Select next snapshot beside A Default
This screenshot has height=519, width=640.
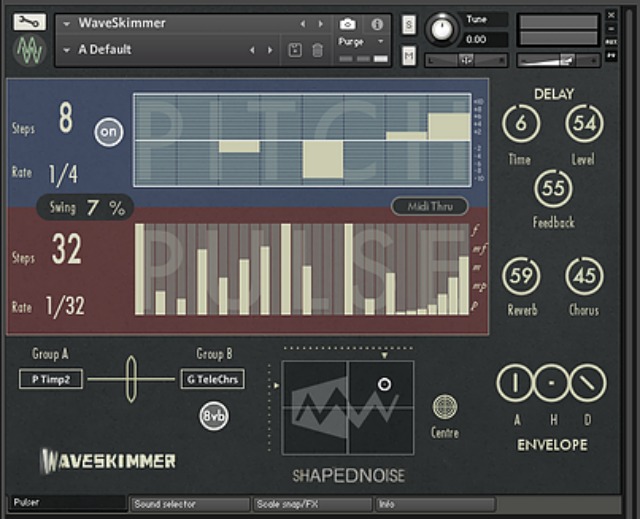click(270, 50)
